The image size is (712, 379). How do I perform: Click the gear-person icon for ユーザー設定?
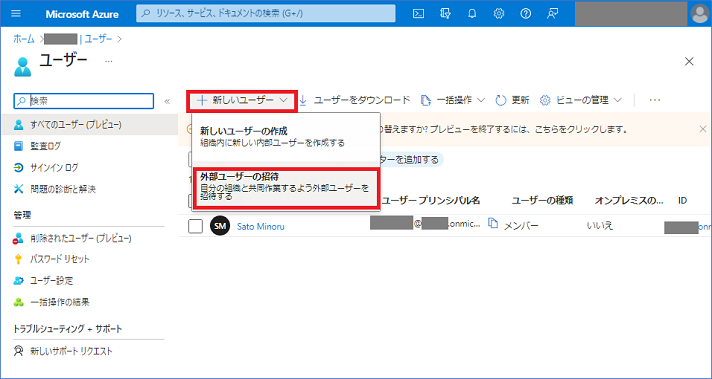tap(18, 281)
